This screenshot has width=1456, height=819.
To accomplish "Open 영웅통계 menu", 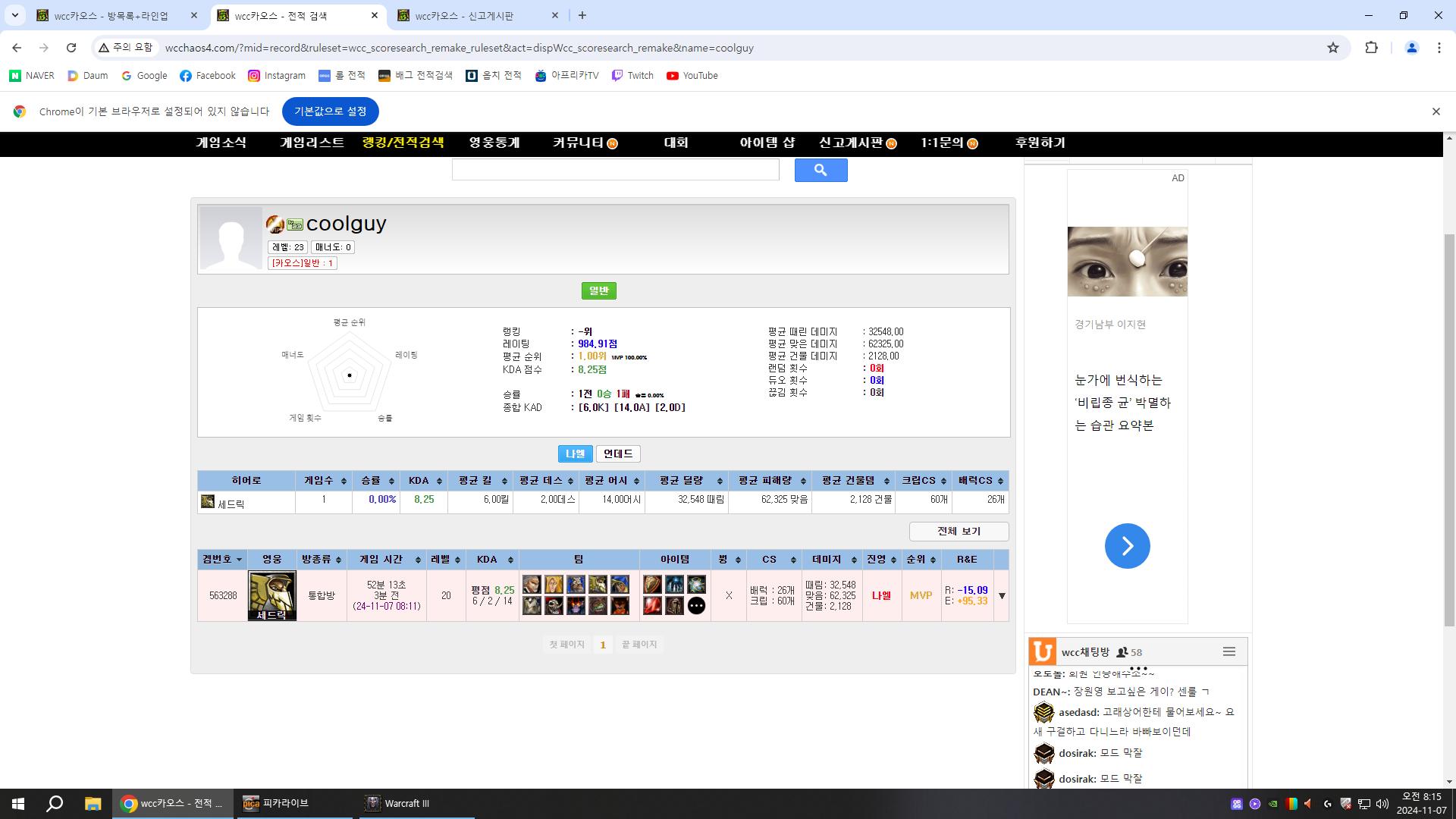I will pyautogui.click(x=494, y=143).
